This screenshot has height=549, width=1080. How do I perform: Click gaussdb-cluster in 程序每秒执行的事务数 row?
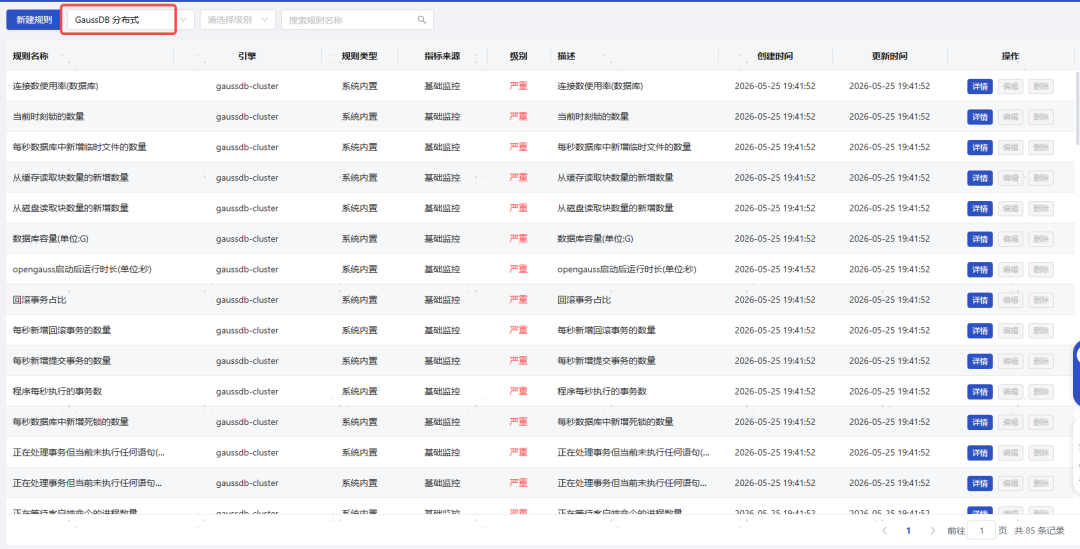tap(247, 391)
